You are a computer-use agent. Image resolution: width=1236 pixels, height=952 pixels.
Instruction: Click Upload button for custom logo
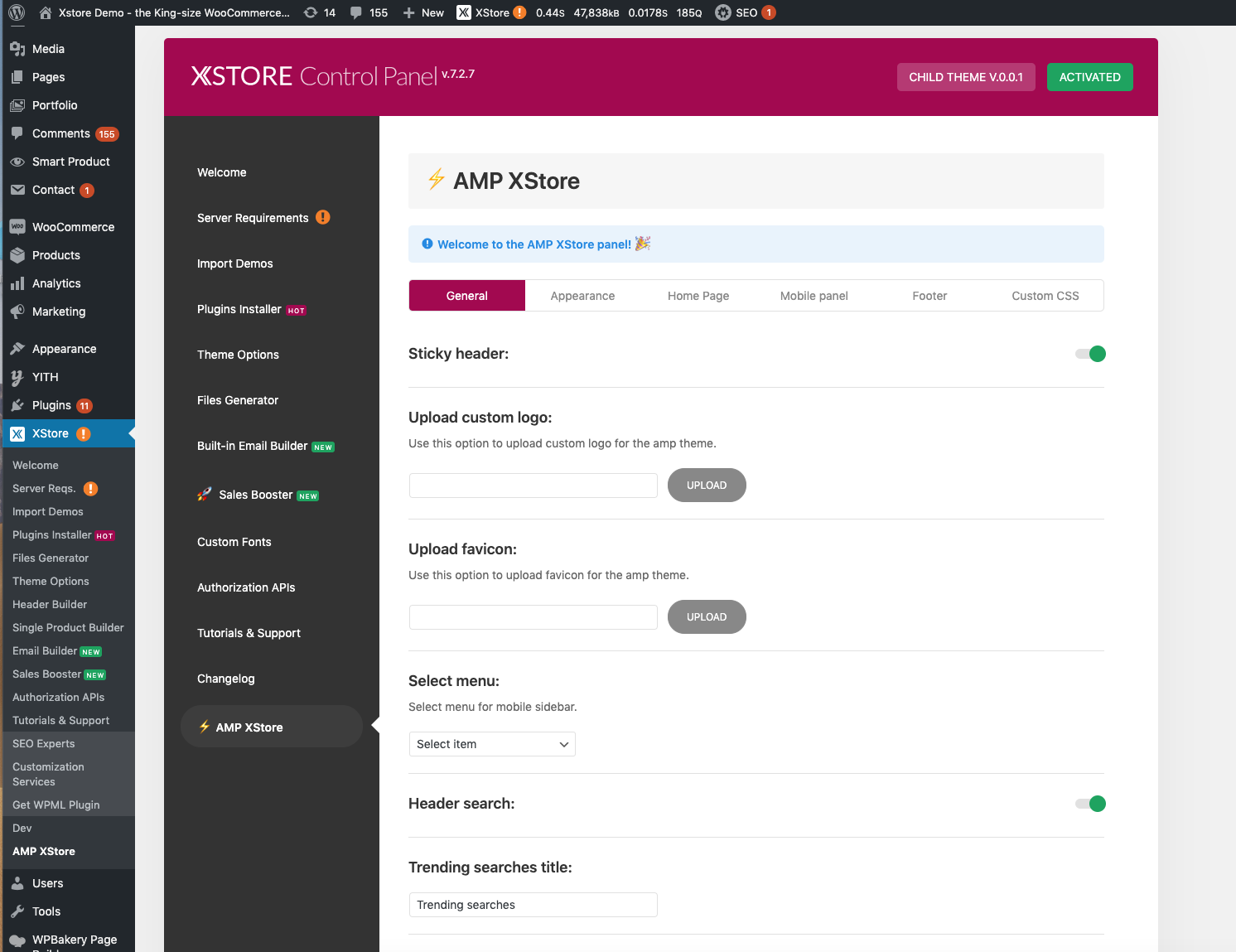[707, 486]
